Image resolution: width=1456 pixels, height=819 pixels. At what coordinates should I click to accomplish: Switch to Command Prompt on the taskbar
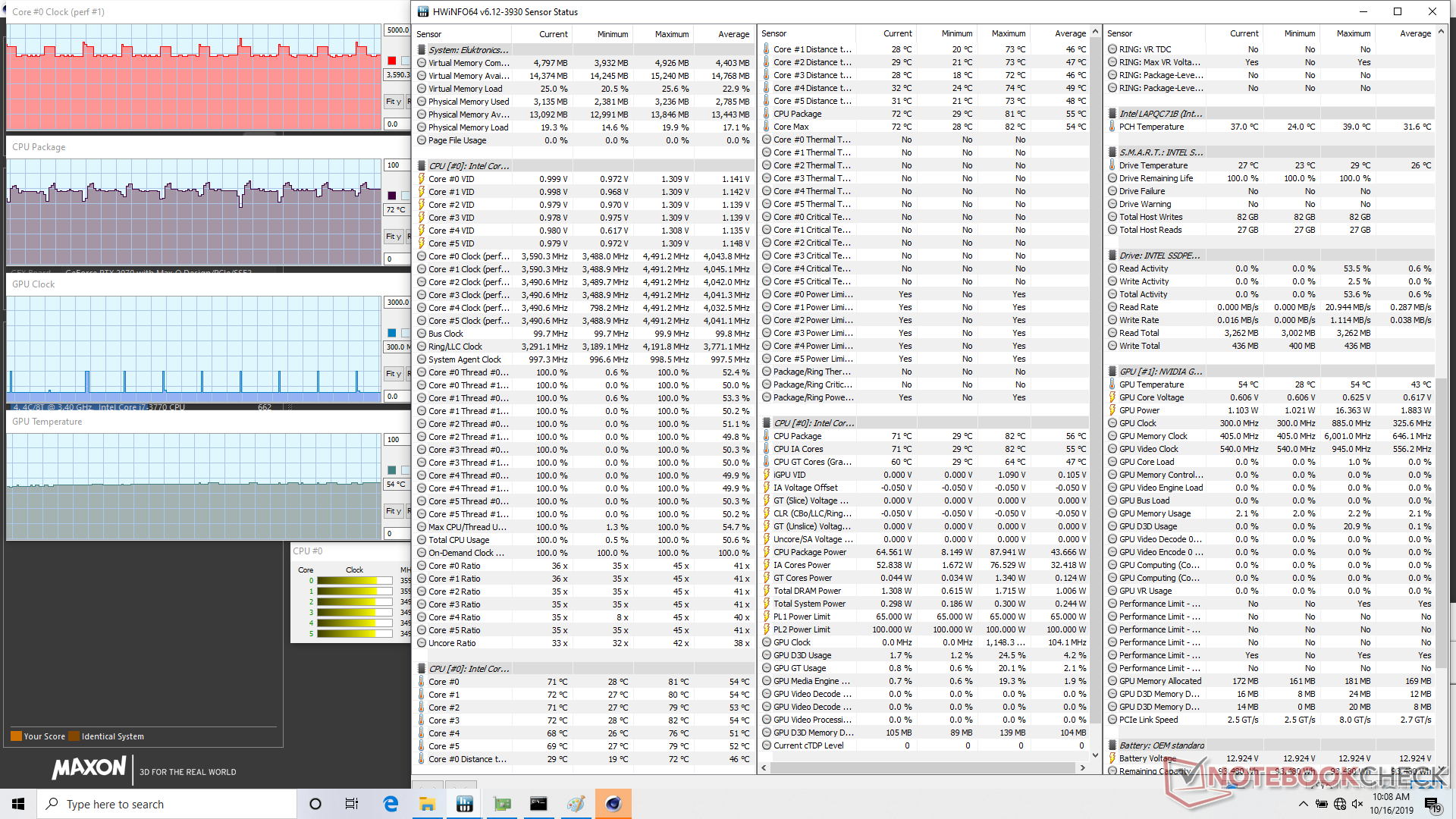point(538,804)
